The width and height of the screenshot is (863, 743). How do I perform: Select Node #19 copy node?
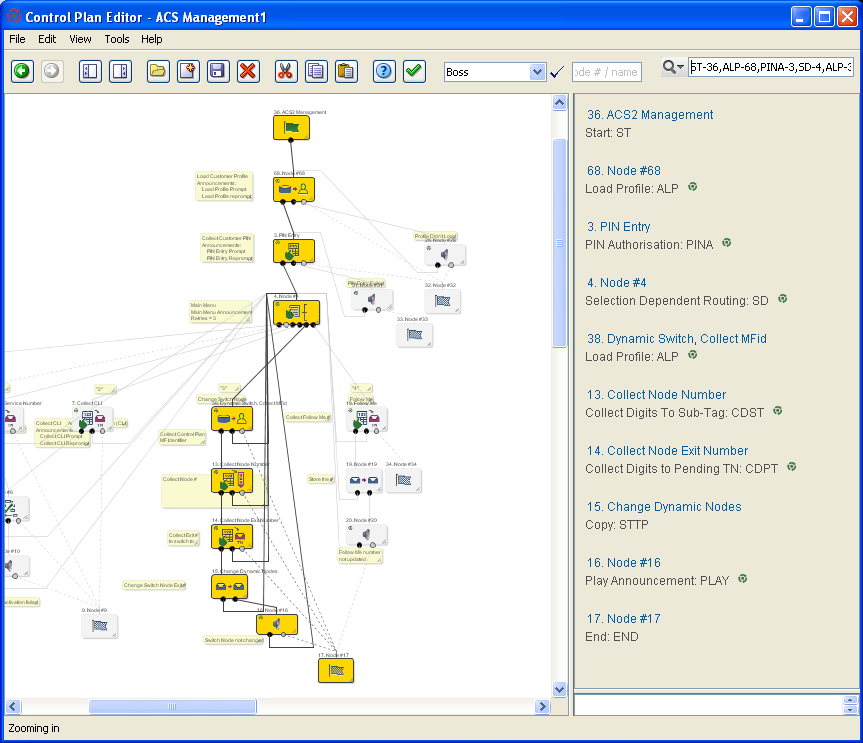tap(364, 480)
